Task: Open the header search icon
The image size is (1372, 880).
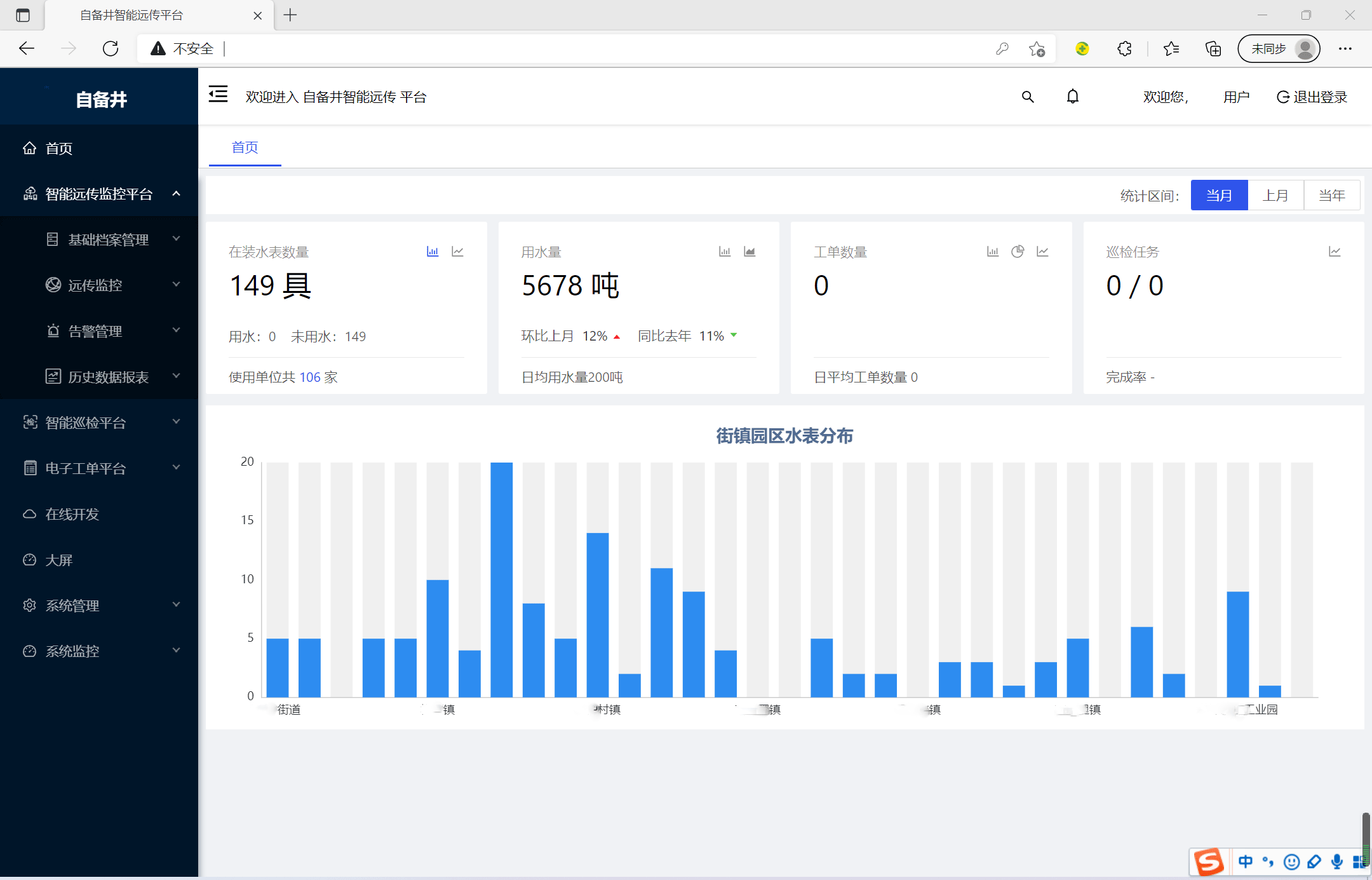Action: (1027, 97)
